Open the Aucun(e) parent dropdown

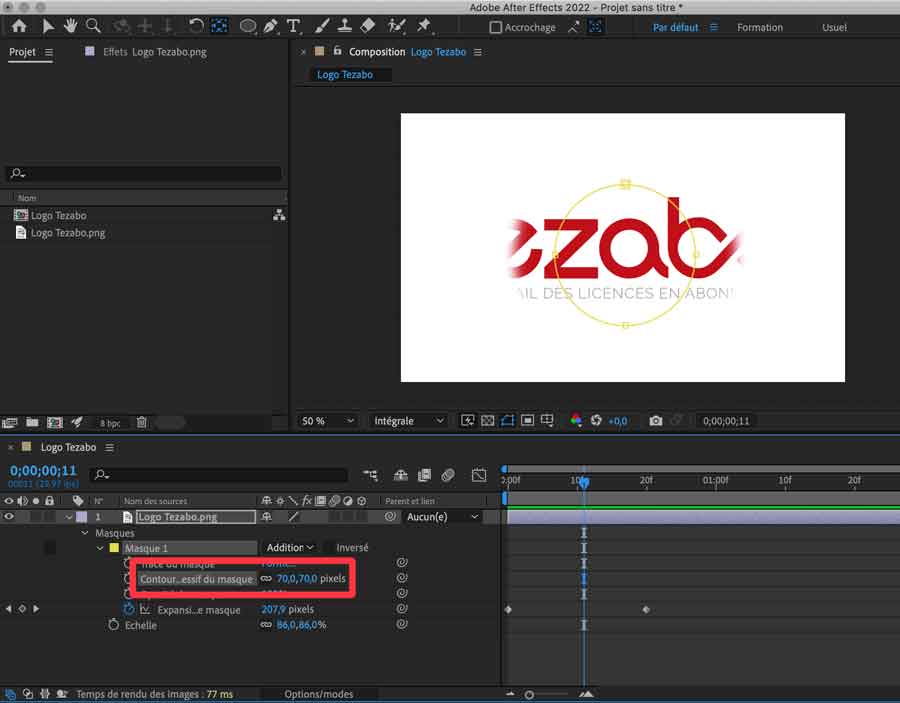(x=442, y=517)
